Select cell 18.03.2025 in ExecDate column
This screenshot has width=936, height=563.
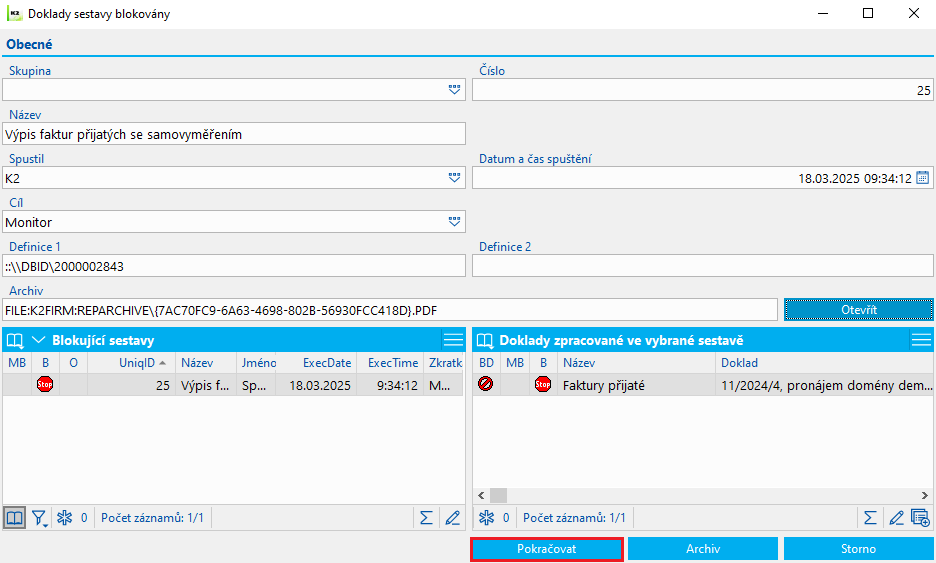pyautogui.click(x=318, y=385)
